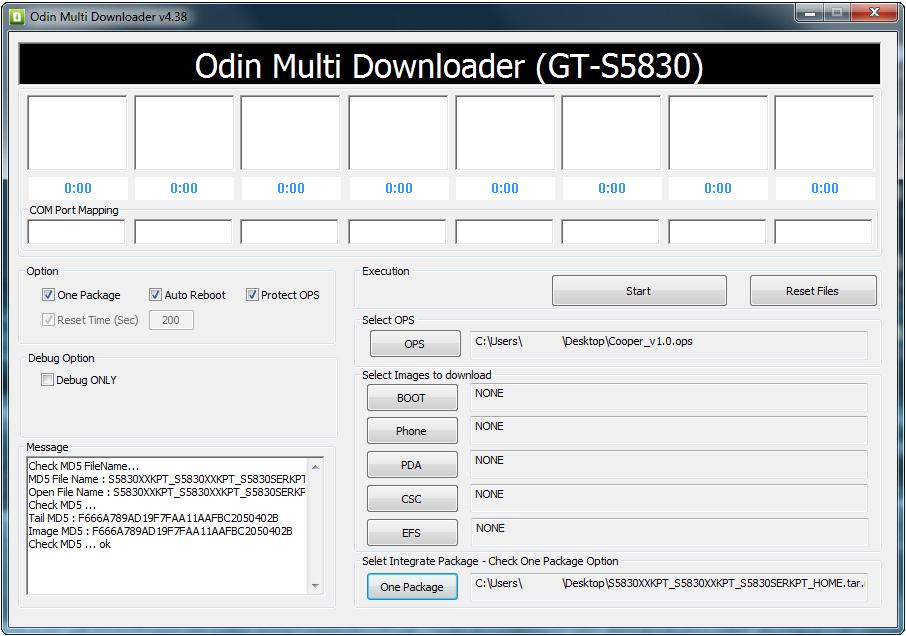The height and width of the screenshot is (636, 906).
Task: Click the PDA image button
Action: 412,464
